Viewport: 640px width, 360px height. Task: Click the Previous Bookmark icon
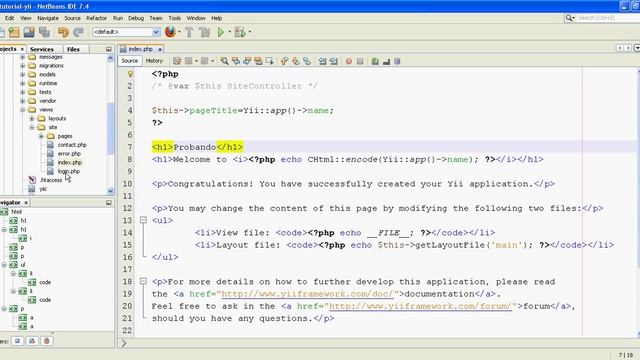pyautogui.click(x=284, y=61)
